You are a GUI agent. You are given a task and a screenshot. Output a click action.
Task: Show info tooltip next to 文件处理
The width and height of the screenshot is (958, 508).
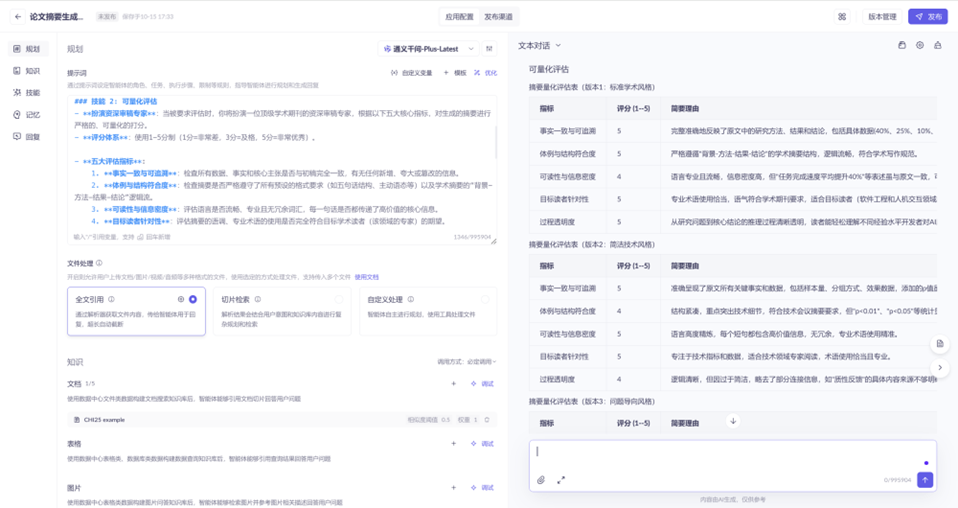coord(99,263)
